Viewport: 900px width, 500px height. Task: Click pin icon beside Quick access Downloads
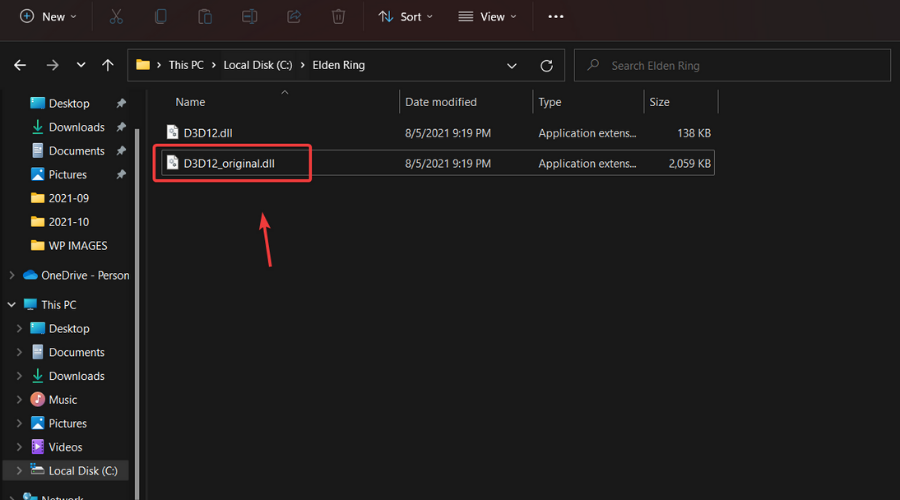click(121, 127)
